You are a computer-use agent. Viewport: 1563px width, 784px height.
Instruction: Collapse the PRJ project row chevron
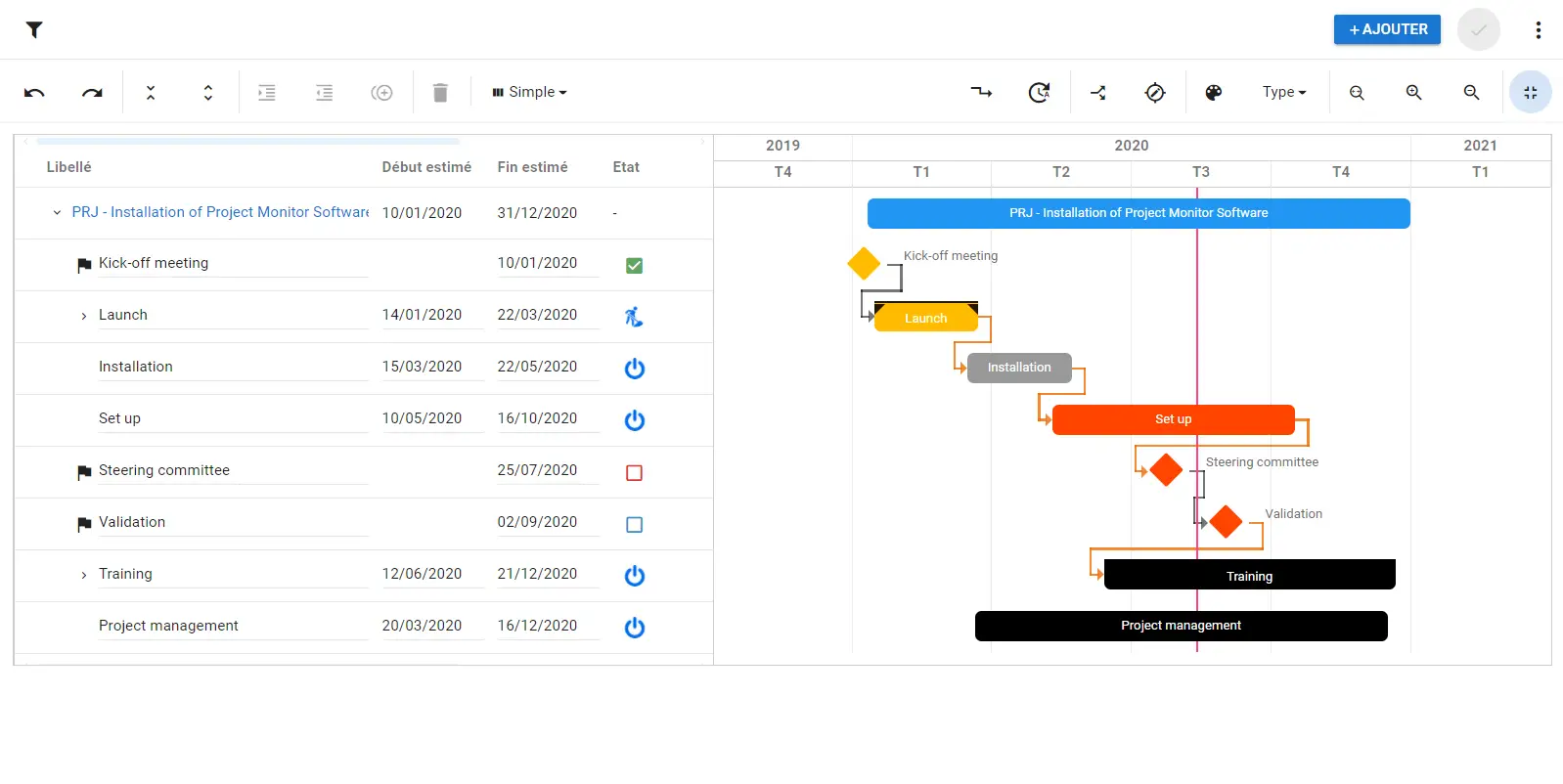tap(57, 212)
